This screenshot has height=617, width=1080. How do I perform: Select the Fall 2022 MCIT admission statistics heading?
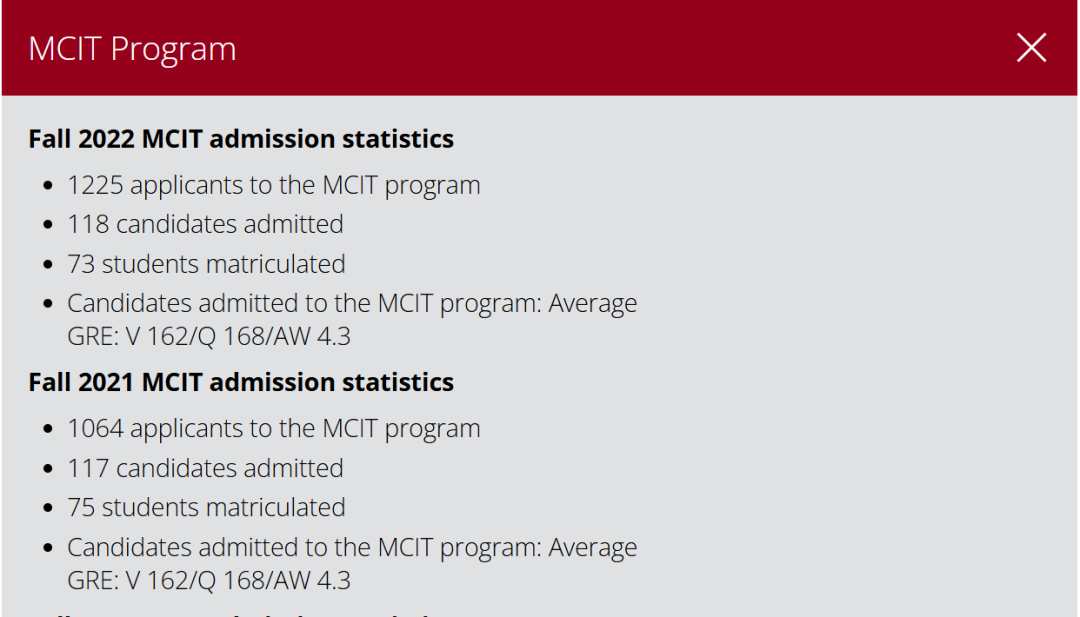click(241, 139)
